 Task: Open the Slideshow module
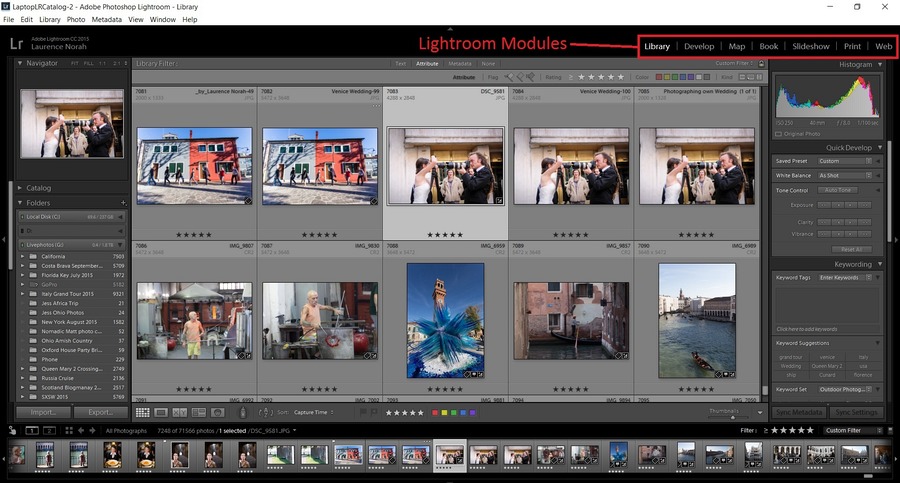[810, 47]
